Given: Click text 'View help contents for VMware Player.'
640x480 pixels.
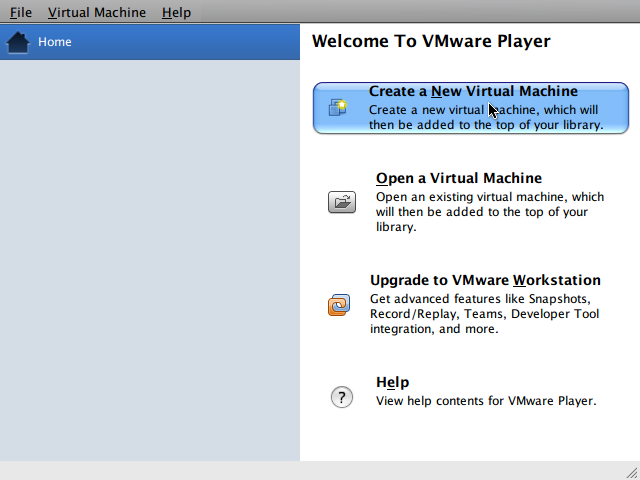Looking at the screenshot, I should click(486, 401).
